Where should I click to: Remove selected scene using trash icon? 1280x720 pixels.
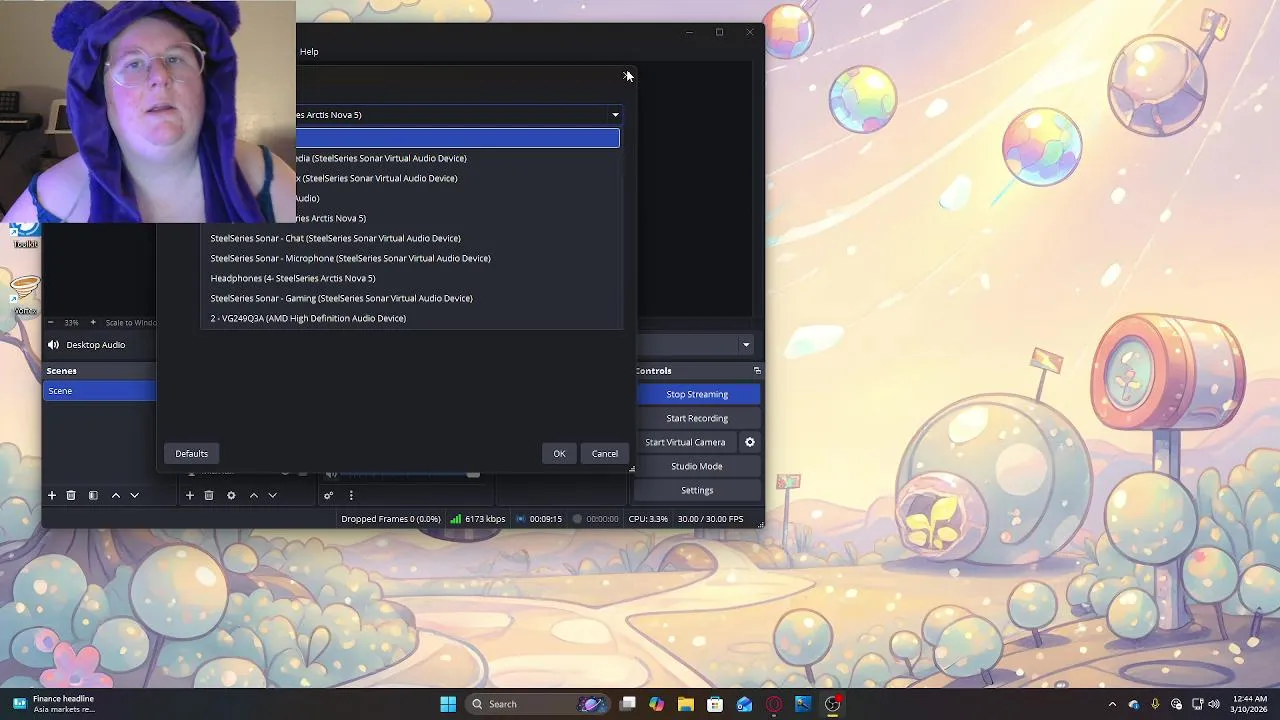pos(71,495)
